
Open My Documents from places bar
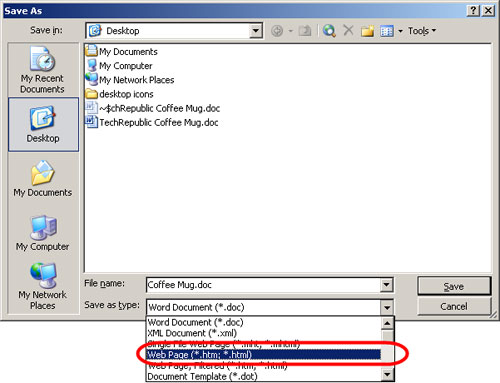[x=43, y=179]
